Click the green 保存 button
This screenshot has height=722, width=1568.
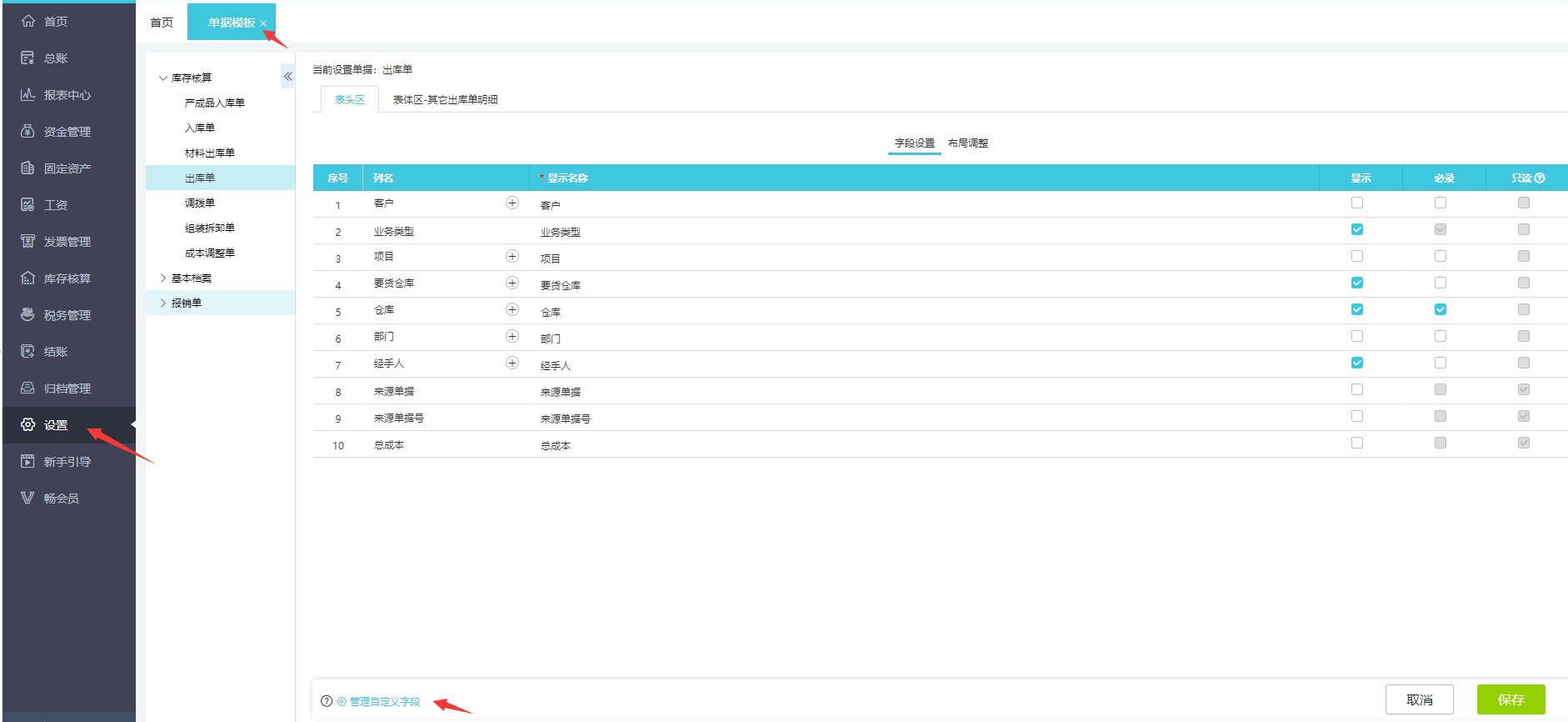[1511, 699]
